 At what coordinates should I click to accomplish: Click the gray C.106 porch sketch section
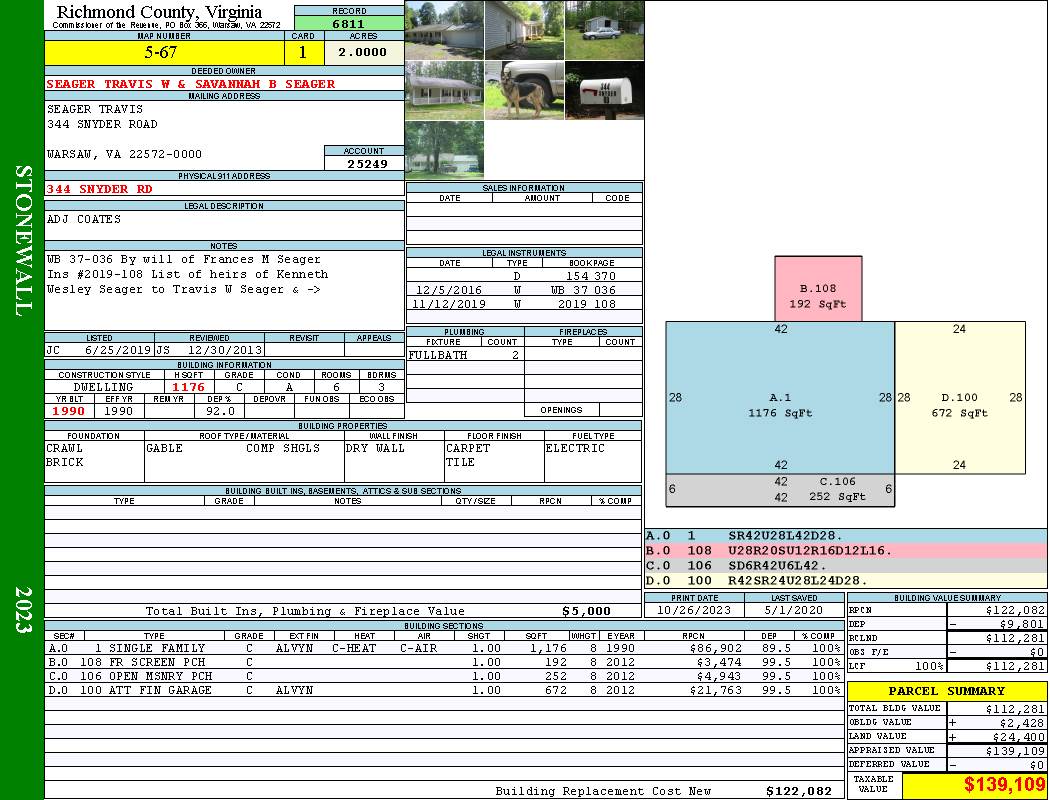(x=780, y=489)
